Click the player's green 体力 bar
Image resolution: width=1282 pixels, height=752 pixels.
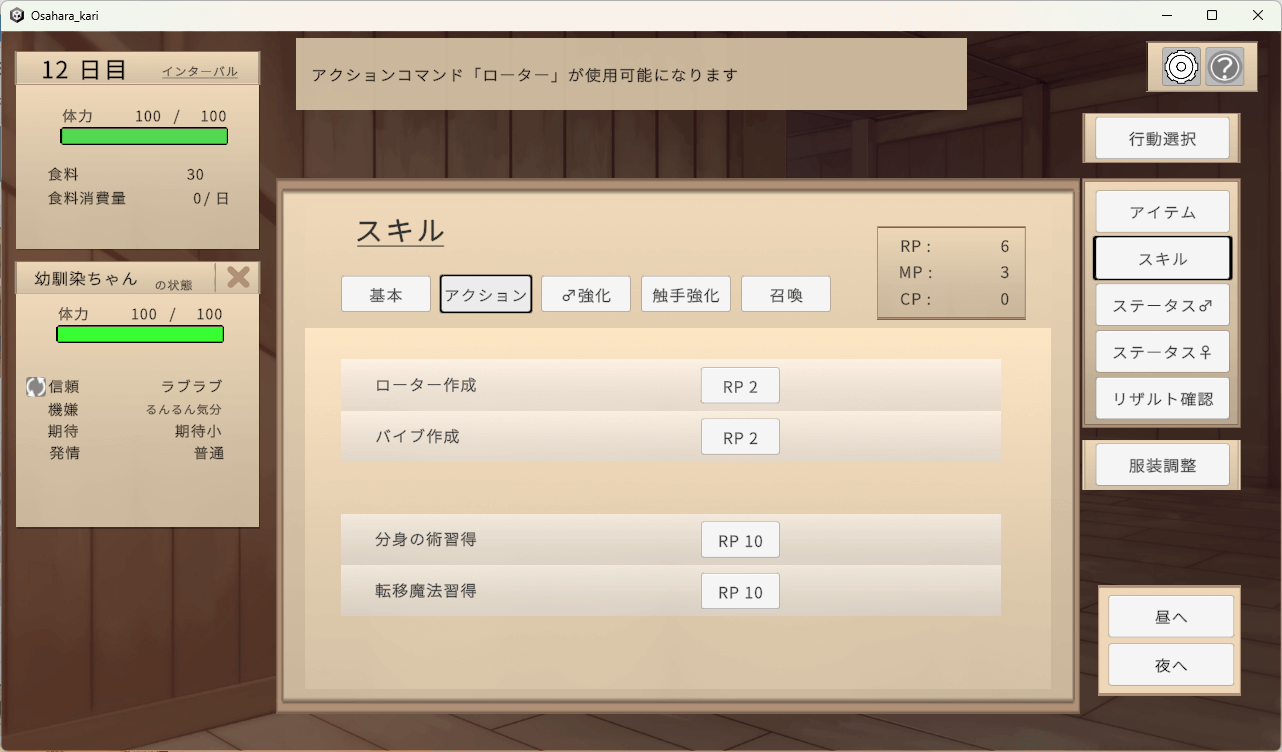point(144,137)
